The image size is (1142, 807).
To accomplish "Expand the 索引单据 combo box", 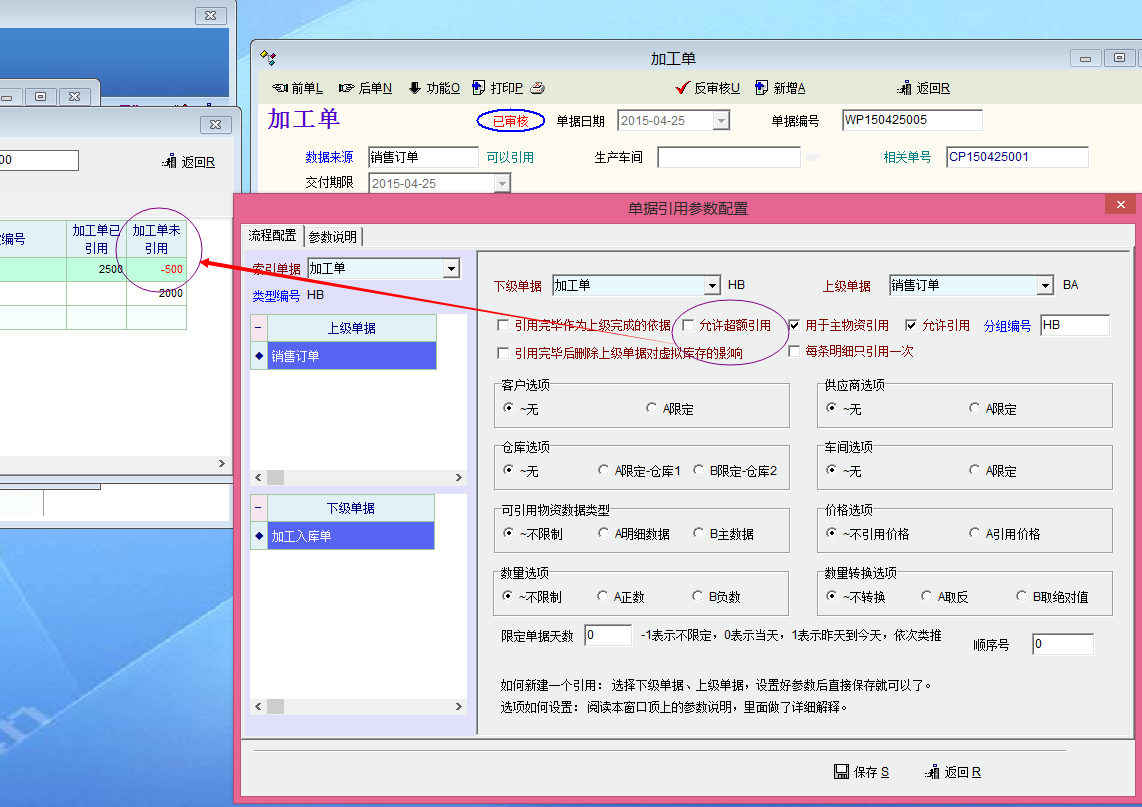I will click(451, 268).
